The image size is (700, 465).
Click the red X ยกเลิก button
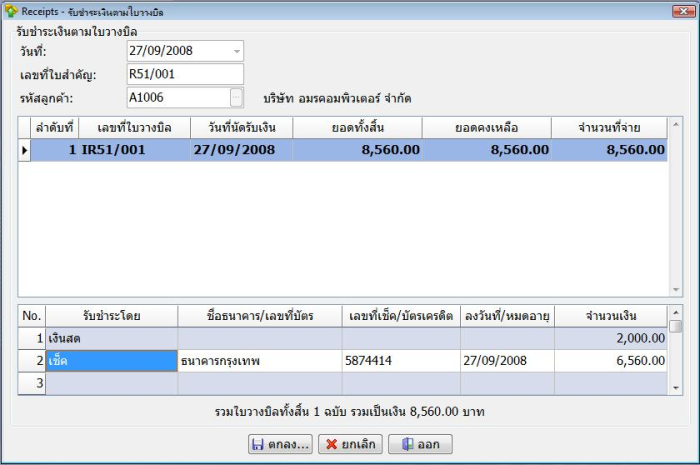pyautogui.click(x=349, y=444)
